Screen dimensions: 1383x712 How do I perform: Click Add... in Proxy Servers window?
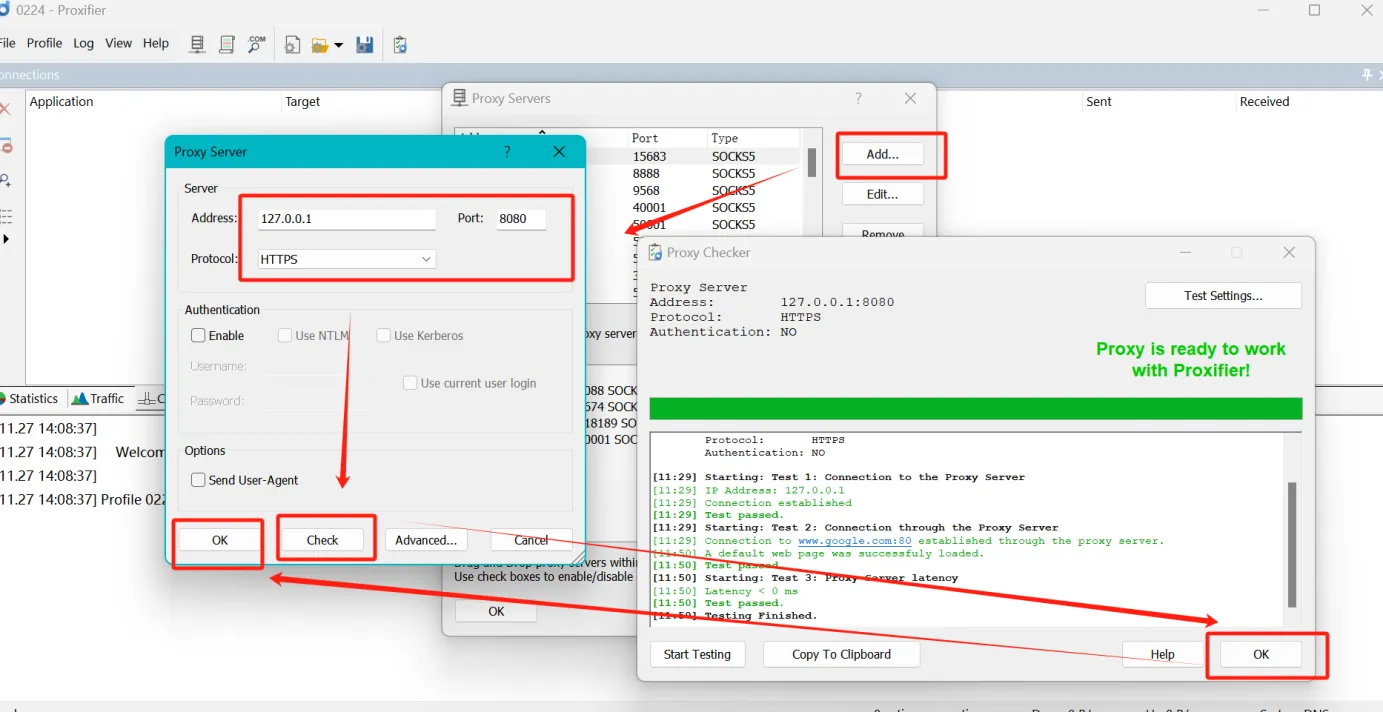882,154
